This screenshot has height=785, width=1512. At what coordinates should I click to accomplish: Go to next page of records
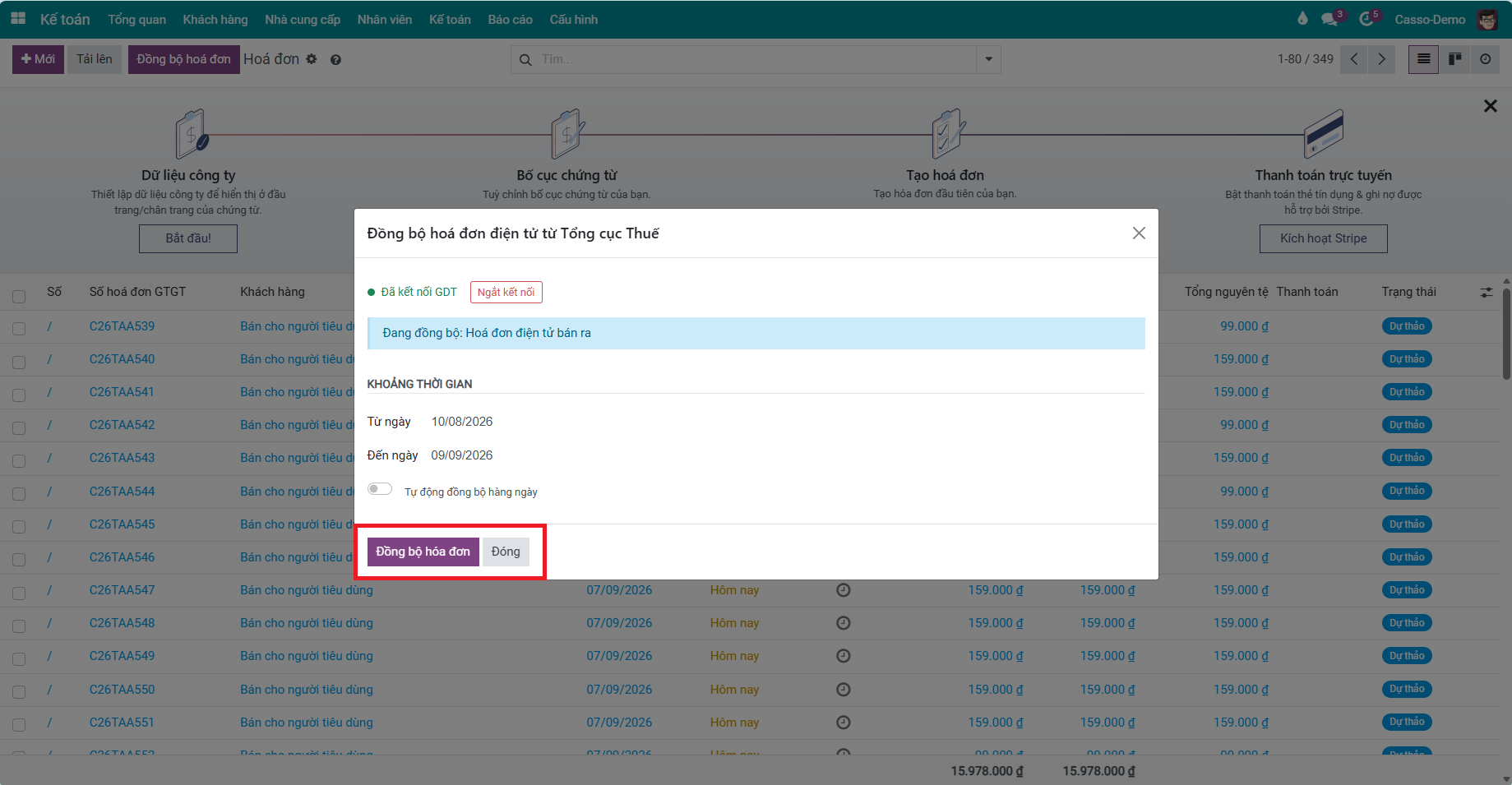(1381, 59)
